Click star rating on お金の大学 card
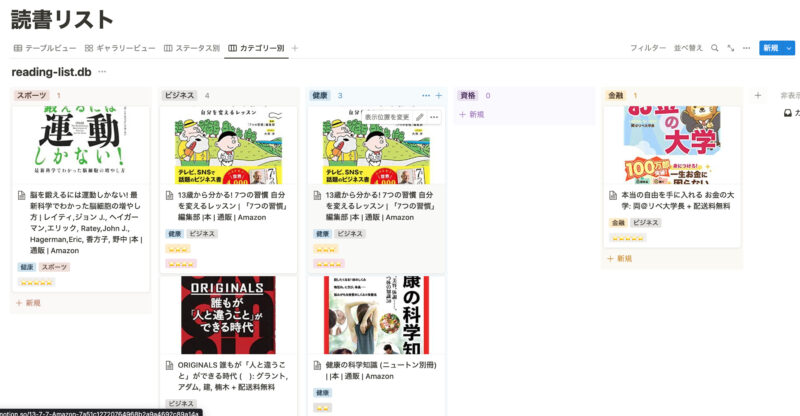Screen dimensions: 800x416 pyautogui.click(x=628, y=238)
